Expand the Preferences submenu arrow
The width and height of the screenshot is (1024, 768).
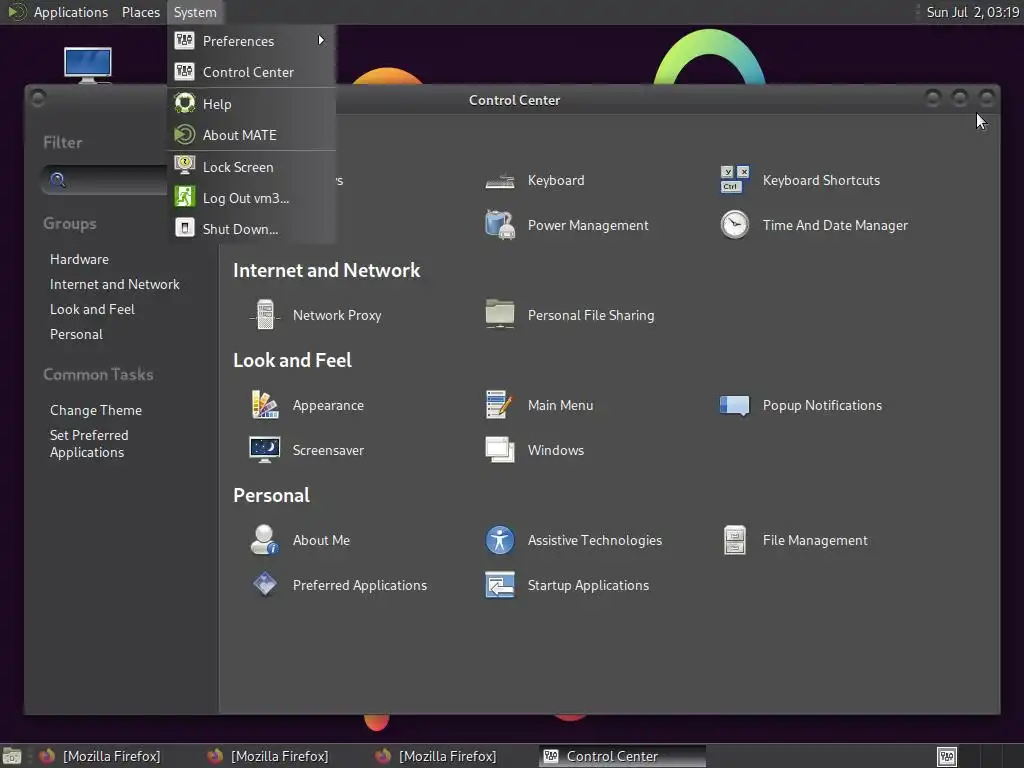pos(321,40)
